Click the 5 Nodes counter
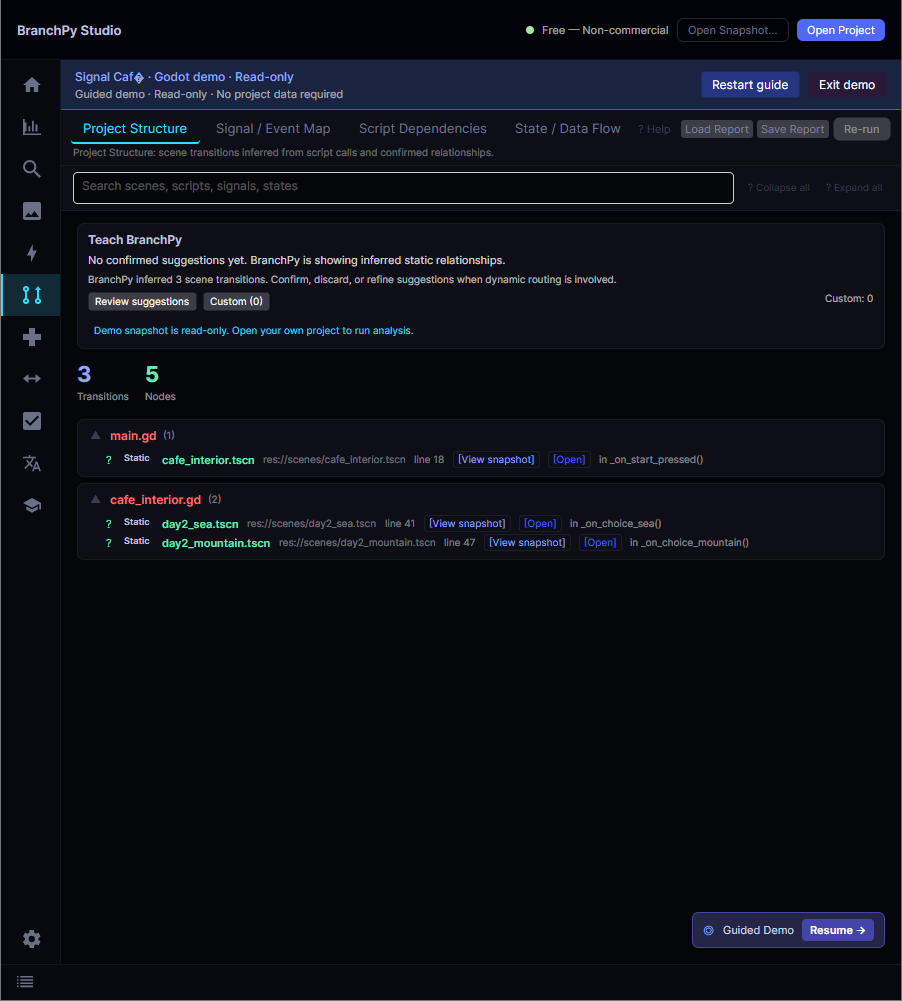Image resolution: width=902 pixels, height=1001 pixels. (x=160, y=383)
